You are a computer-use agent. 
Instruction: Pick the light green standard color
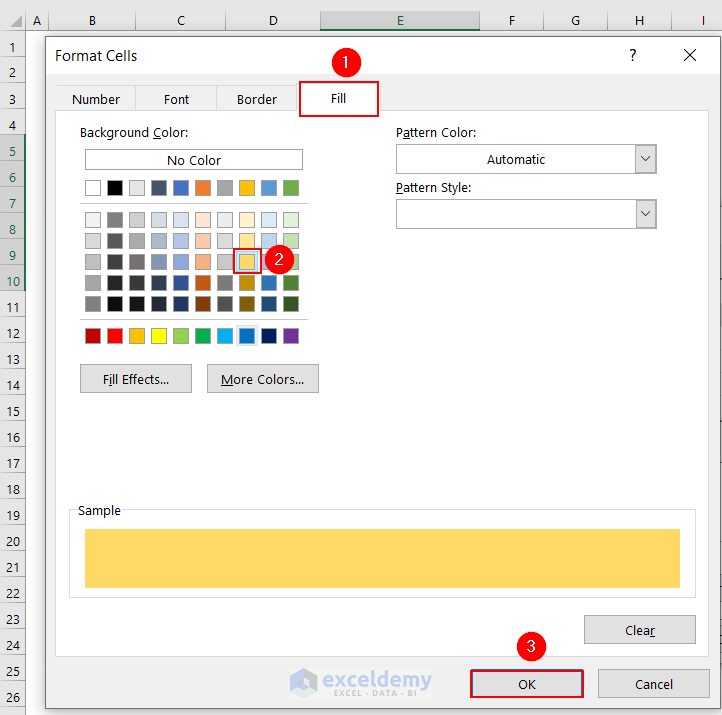pyautogui.click(x=181, y=336)
